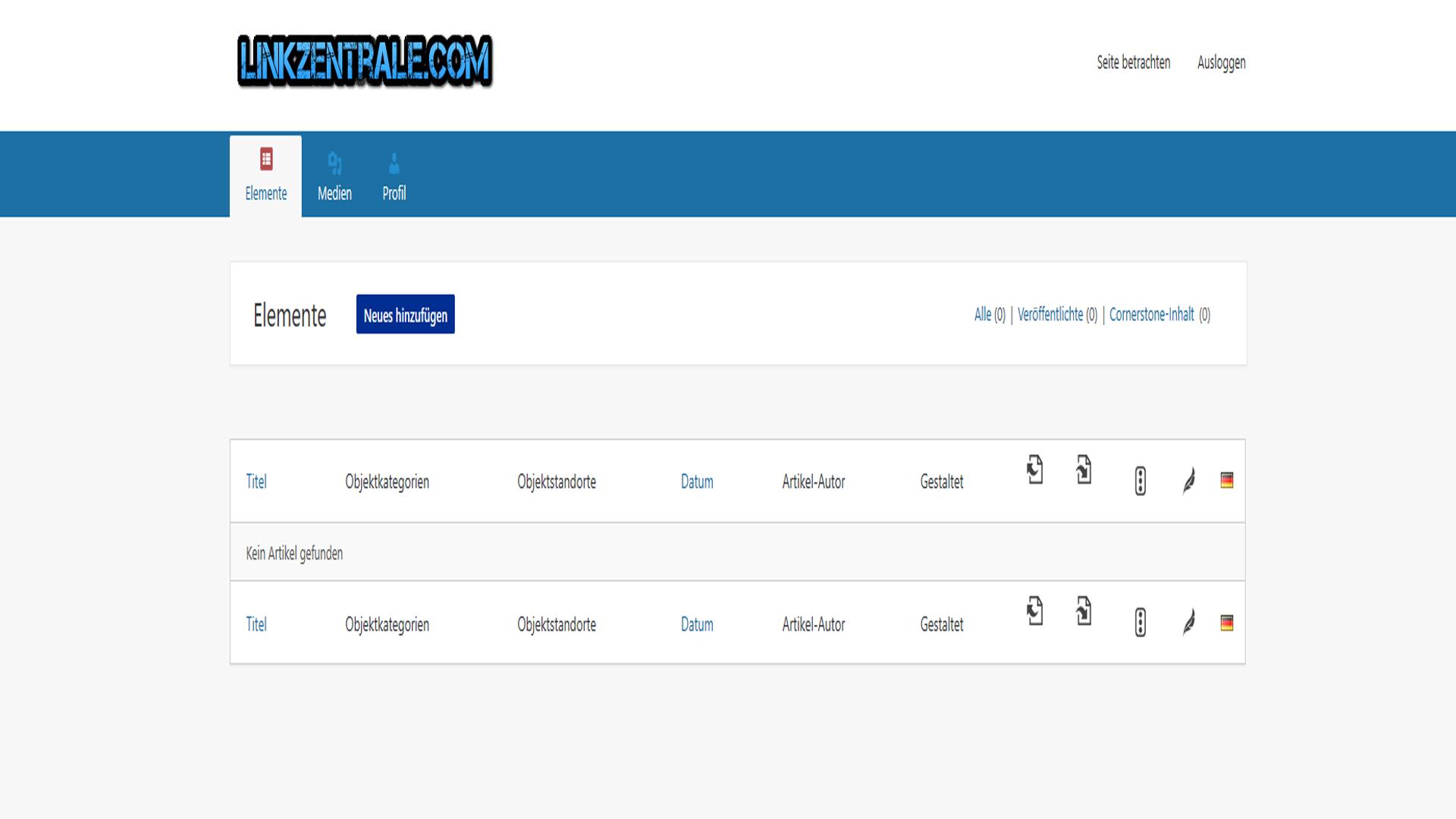
Task: Click the 'Kein Artikel gefunden' message
Action: coord(294,554)
